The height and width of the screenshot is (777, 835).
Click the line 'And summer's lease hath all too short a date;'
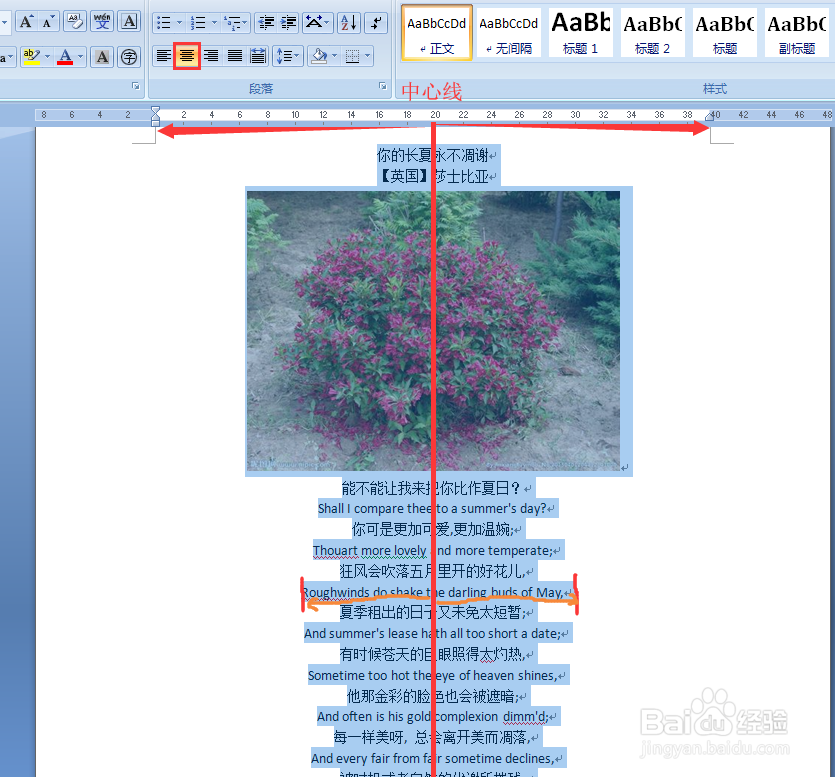pyautogui.click(x=432, y=634)
